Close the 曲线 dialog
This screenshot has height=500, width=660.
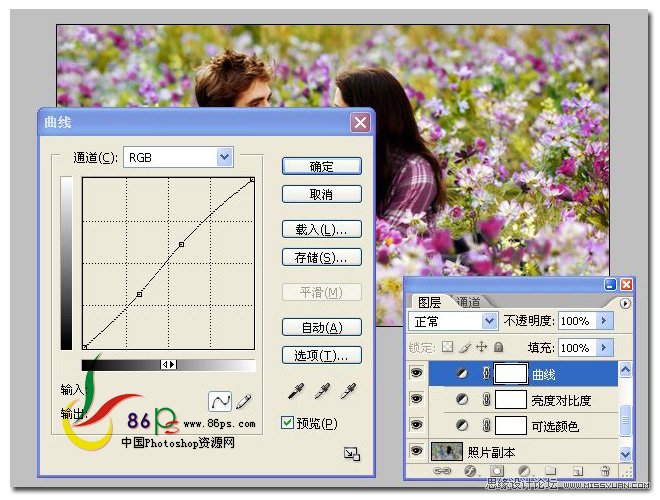coord(360,122)
